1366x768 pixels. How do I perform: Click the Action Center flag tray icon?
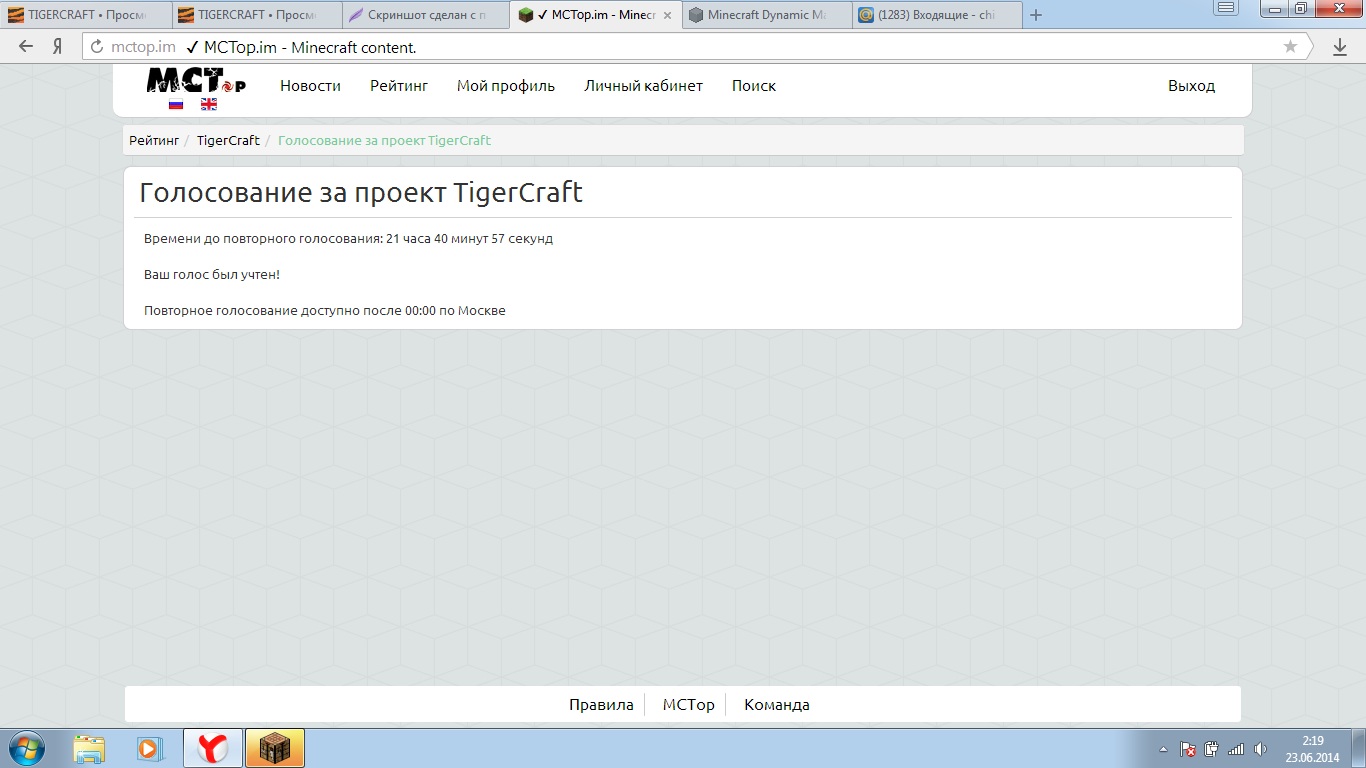(x=1188, y=749)
